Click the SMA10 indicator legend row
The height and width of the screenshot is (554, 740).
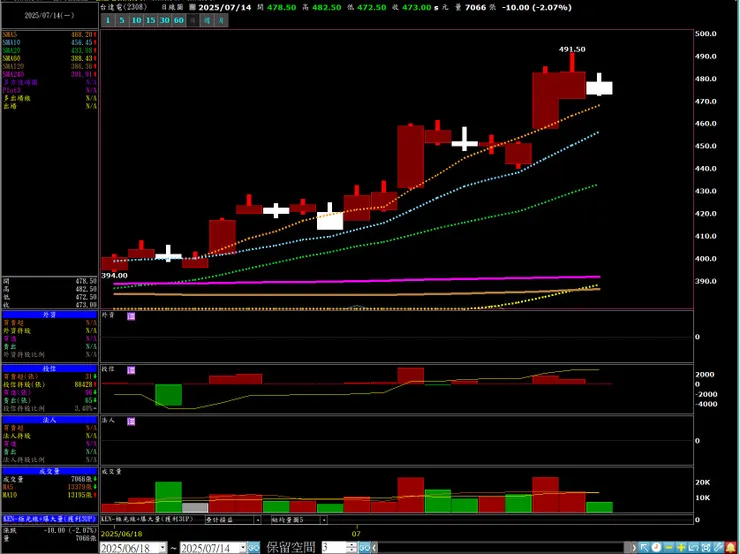click(50, 42)
